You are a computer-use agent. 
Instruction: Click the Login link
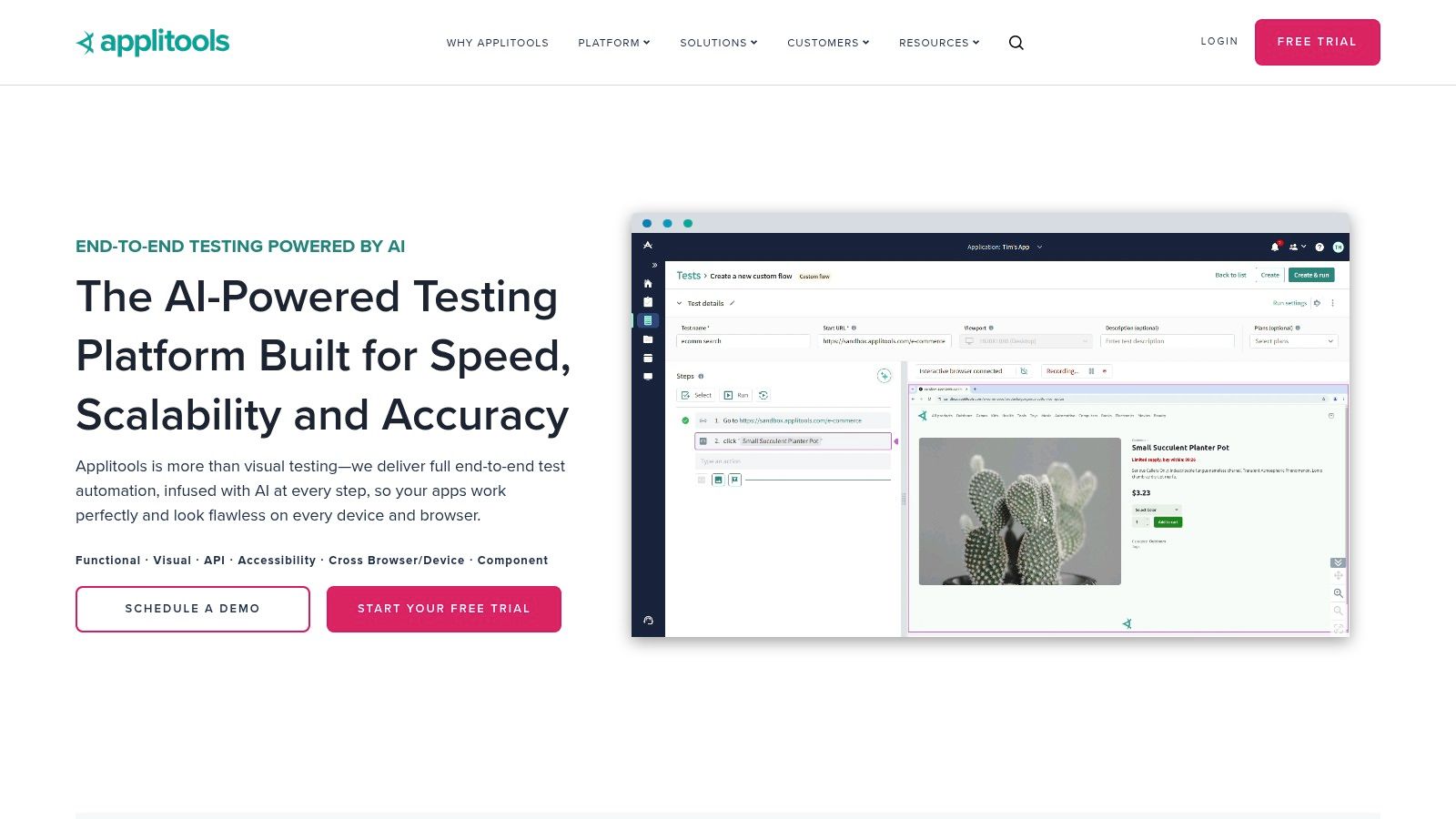coord(1218,41)
